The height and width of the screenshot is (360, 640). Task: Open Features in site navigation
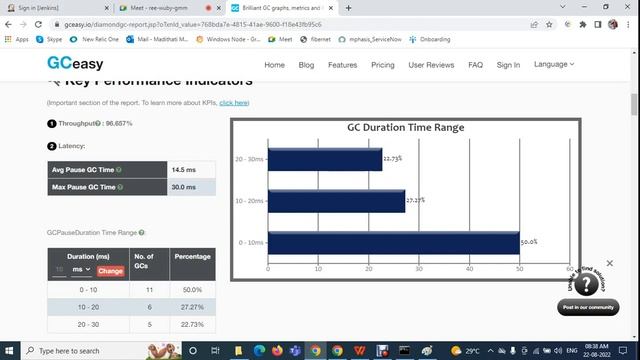pyautogui.click(x=342, y=65)
